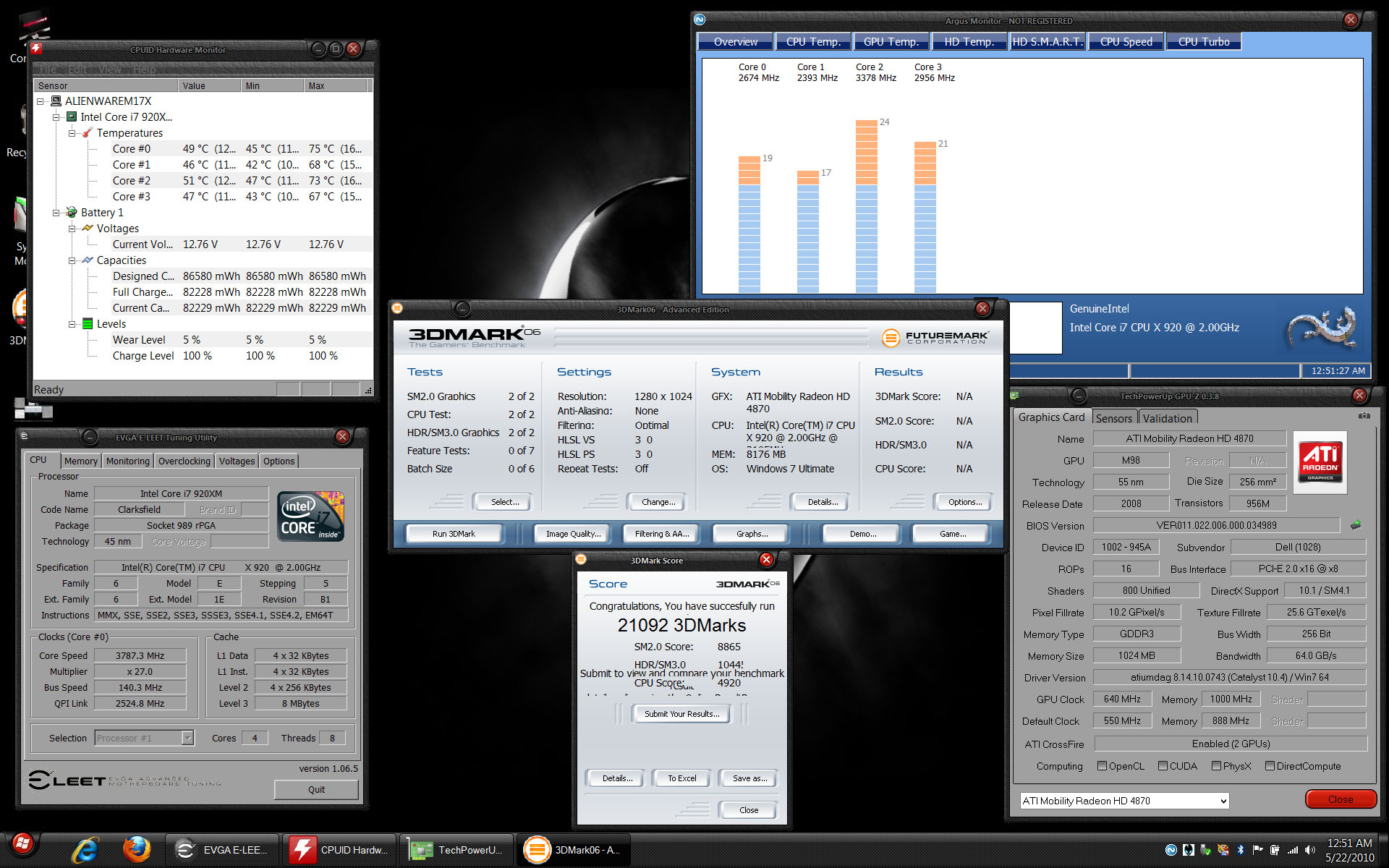The height and width of the screenshot is (868, 1389).
Task: Click the green Levels icon
Action: click(x=88, y=324)
